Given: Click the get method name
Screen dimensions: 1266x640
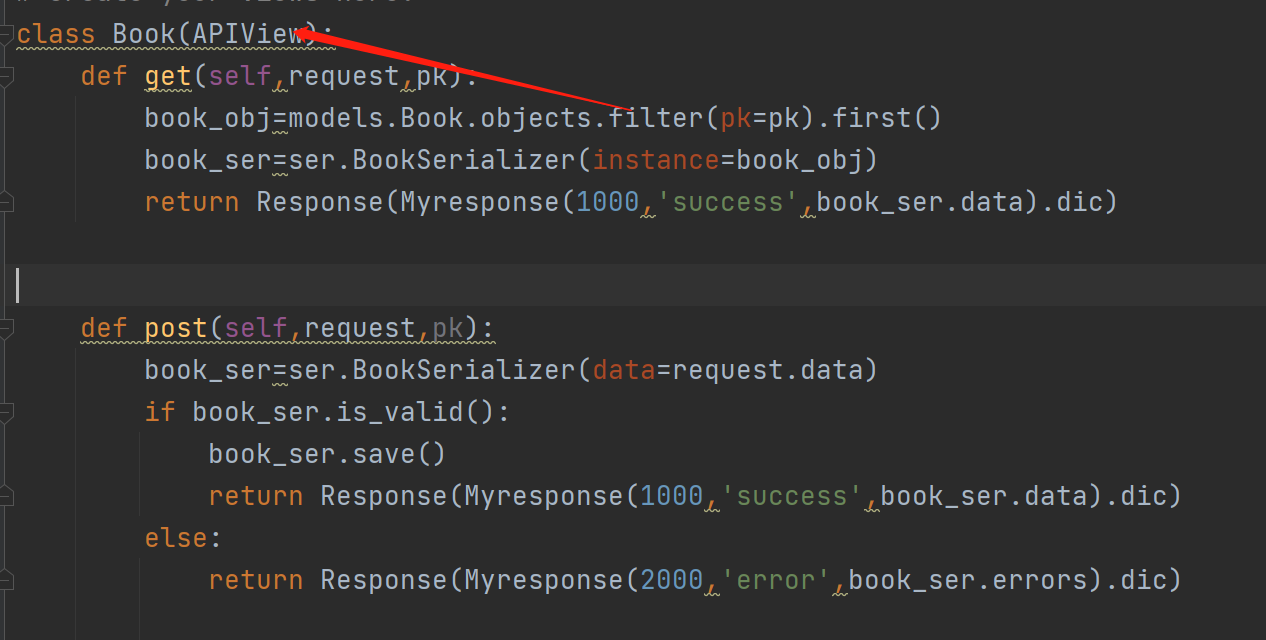Looking at the screenshot, I should pos(168,76).
